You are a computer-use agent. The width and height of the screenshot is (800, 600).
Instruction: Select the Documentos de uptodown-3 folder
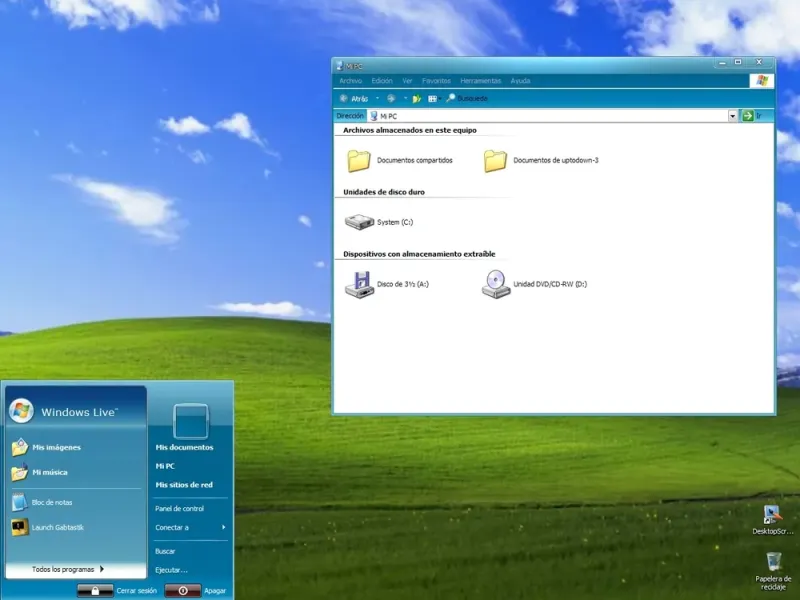[540, 160]
